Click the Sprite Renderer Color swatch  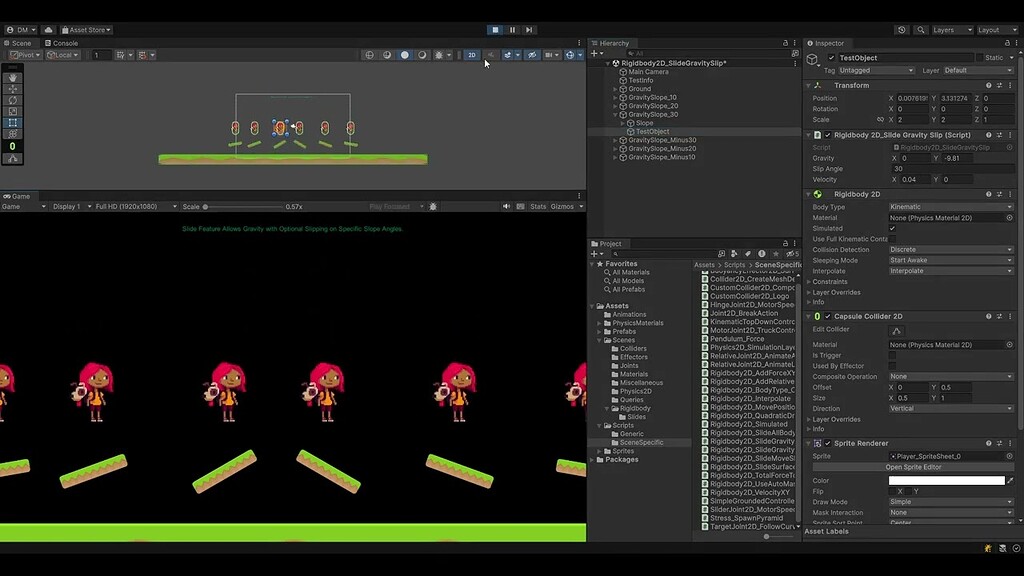(x=945, y=480)
